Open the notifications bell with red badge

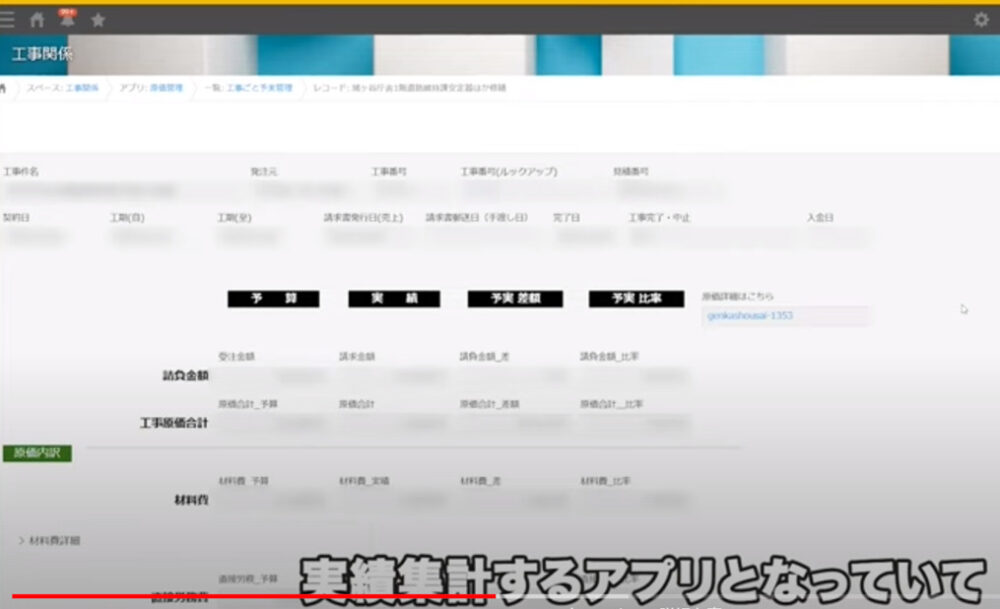[x=66, y=18]
